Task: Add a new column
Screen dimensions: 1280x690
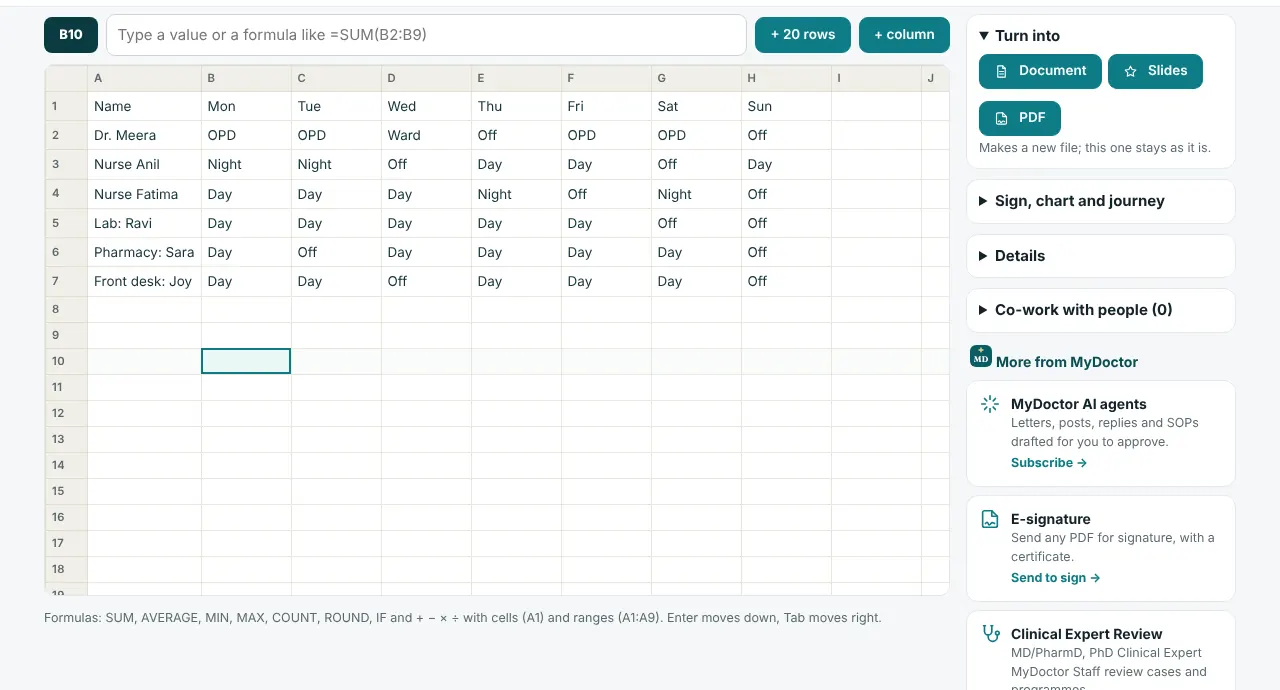Action: (904, 35)
